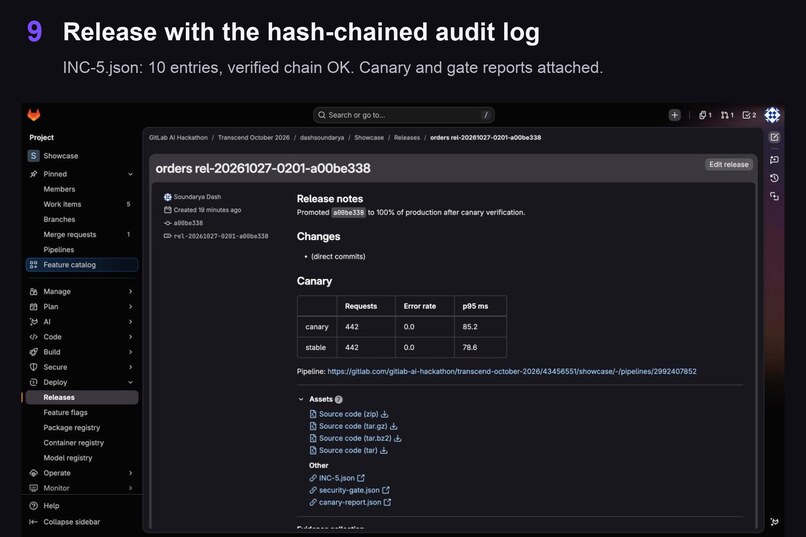This screenshot has width=806, height=537.
Task: Download Source code (zip) asset icon
Action: tap(384, 414)
